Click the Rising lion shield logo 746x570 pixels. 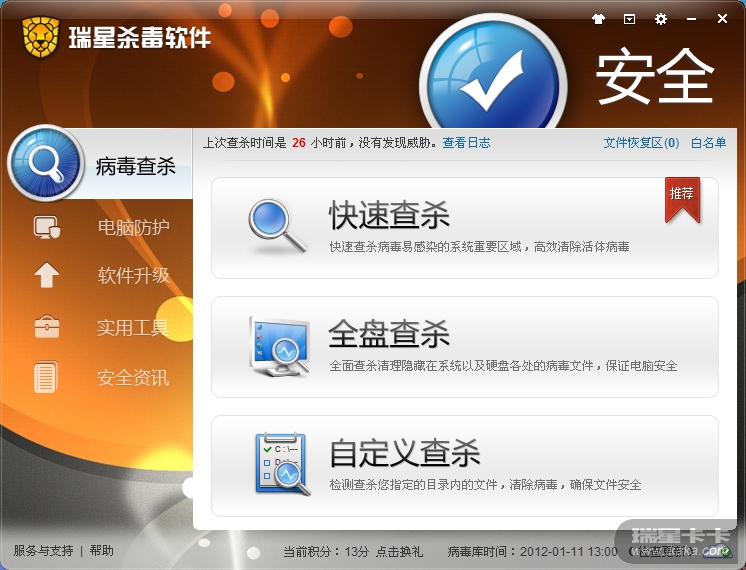pyautogui.click(x=40, y=37)
